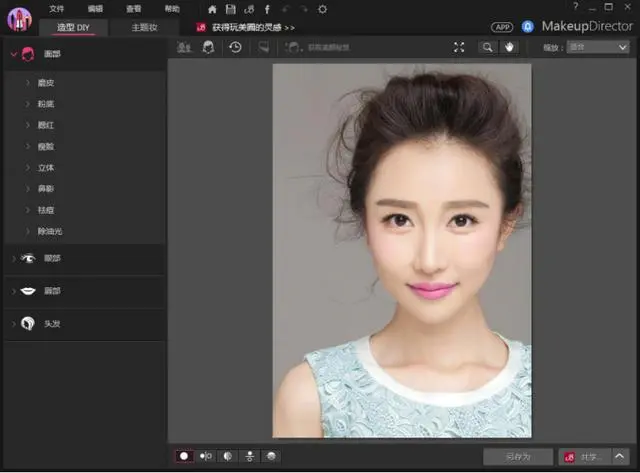Click the Undo arrow icon
The image size is (640, 473).
click(286, 9)
